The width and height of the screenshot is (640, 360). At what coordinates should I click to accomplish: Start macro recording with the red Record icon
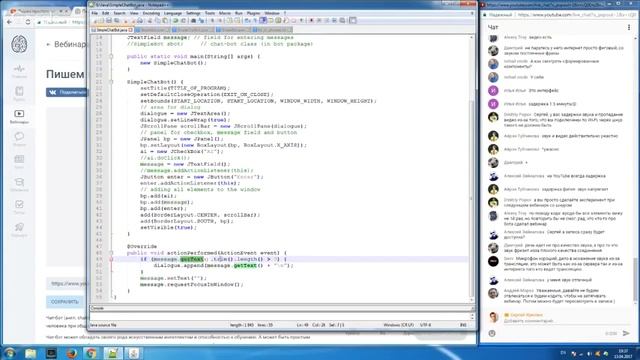(311, 20)
